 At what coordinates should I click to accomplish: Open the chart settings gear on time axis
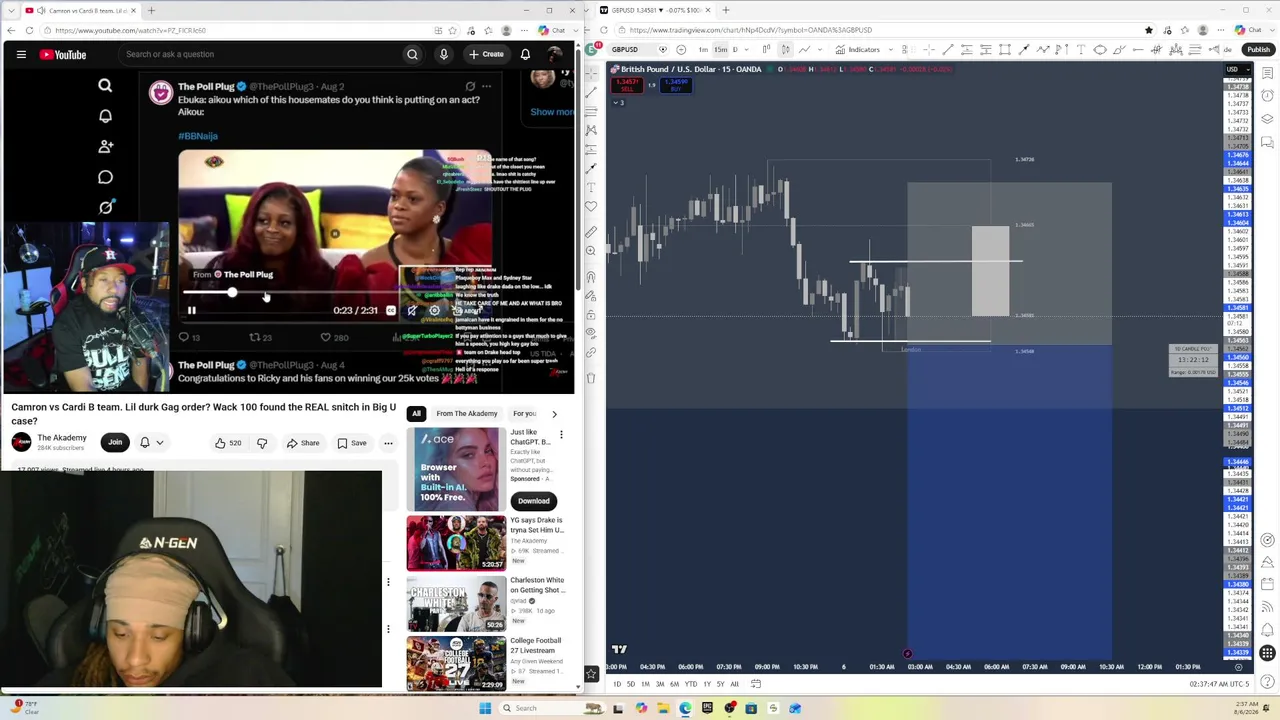coord(1239,667)
